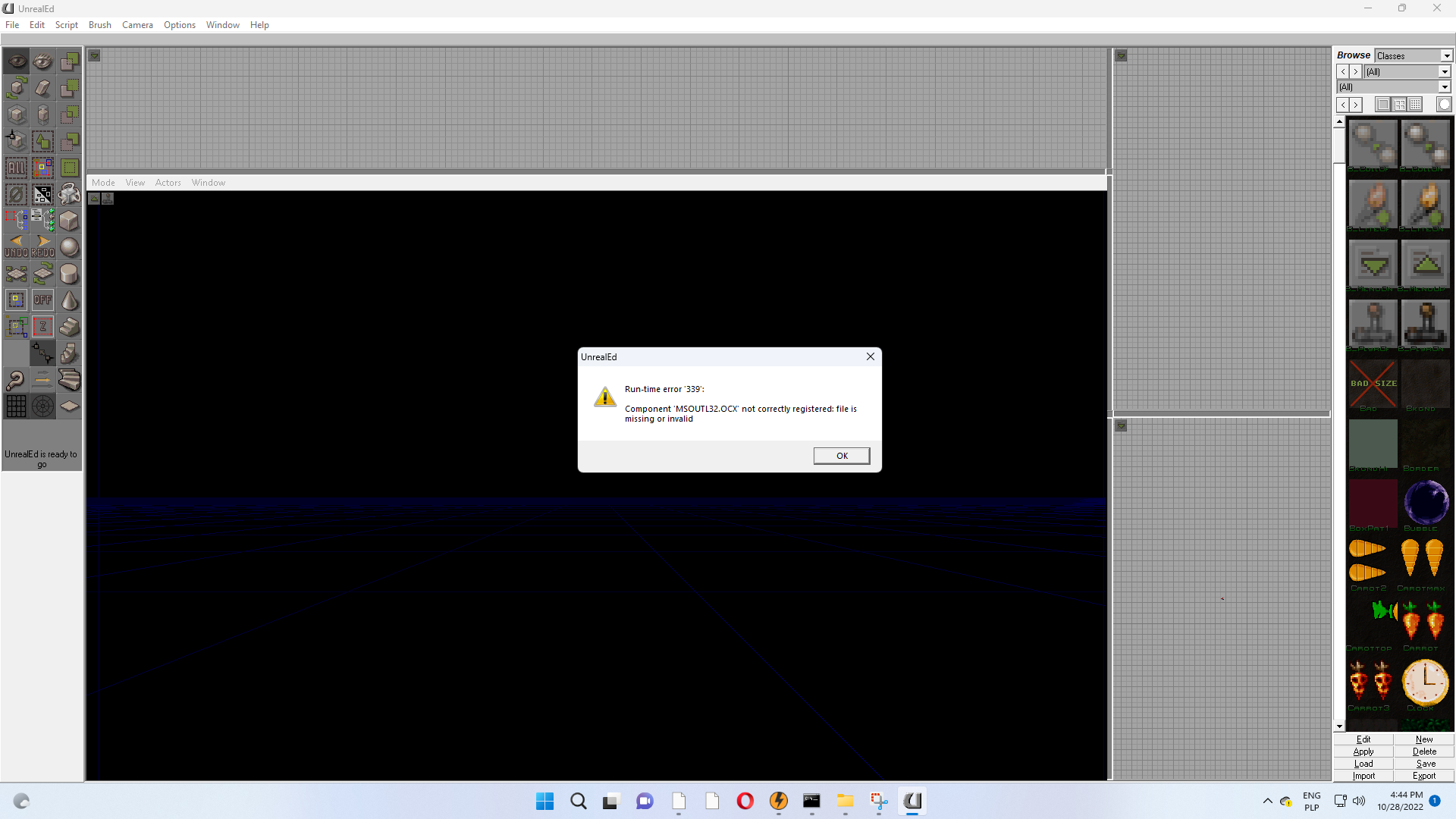Toggle the radial rotation snap icon
The height and width of the screenshot is (819, 1456).
coord(43,406)
